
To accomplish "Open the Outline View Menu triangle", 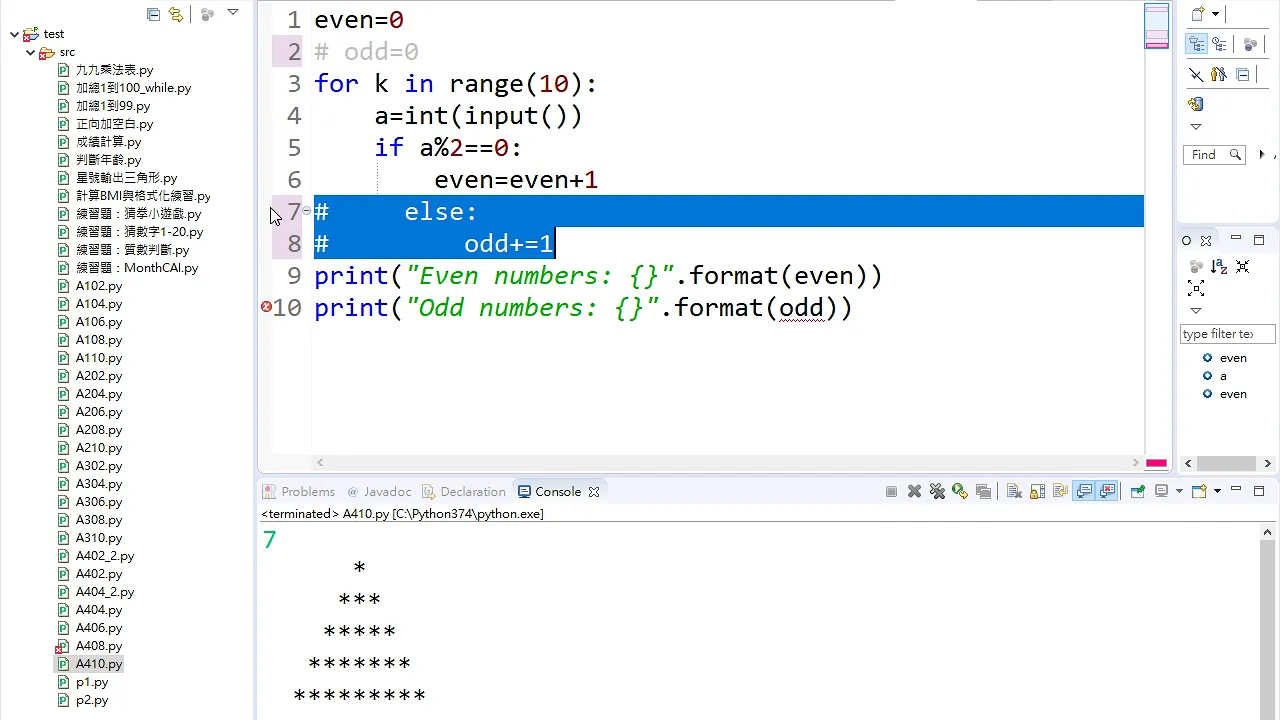I will point(1196,311).
